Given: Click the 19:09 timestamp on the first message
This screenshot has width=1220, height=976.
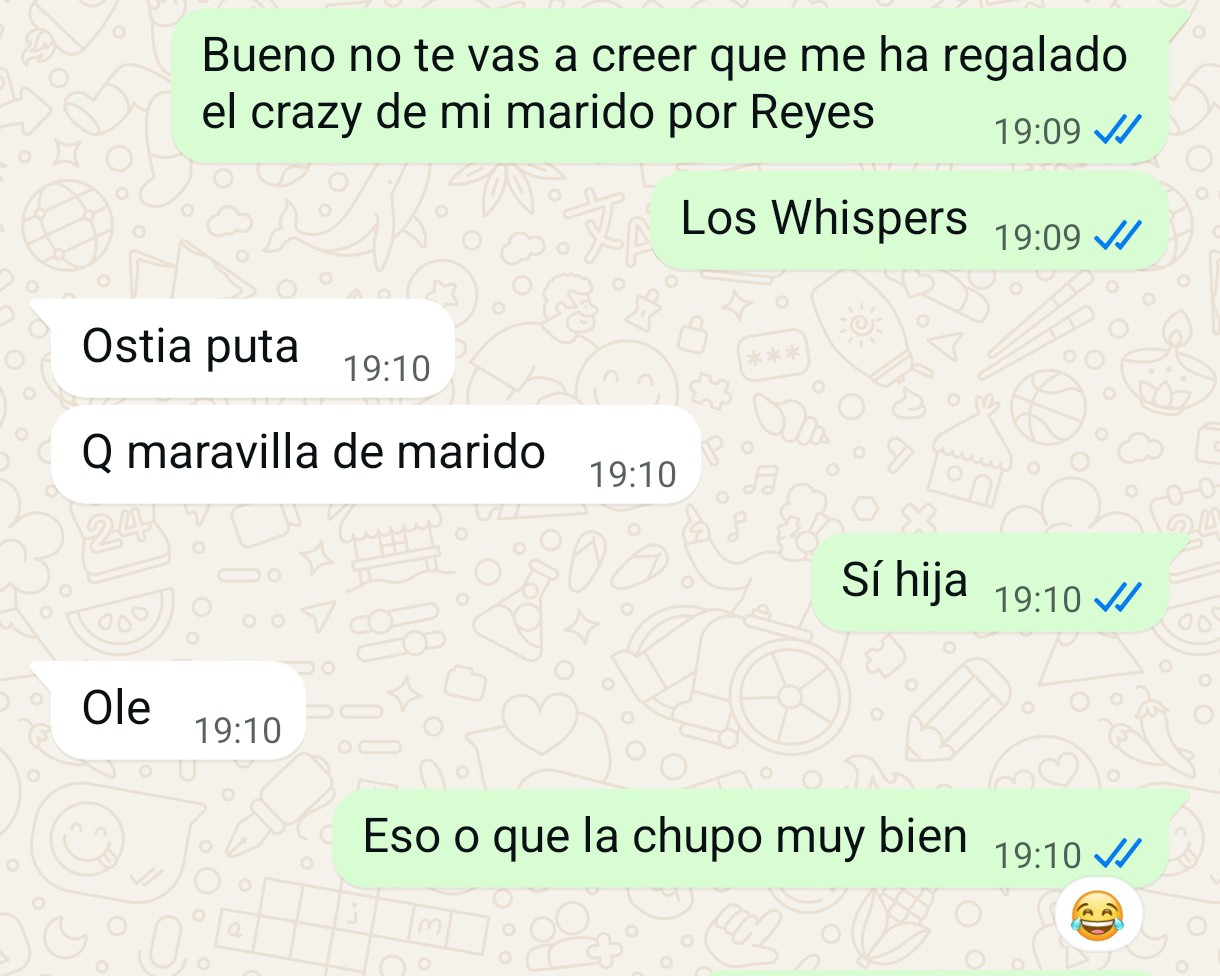Looking at the screenshot, I should tap(1038, 131).
